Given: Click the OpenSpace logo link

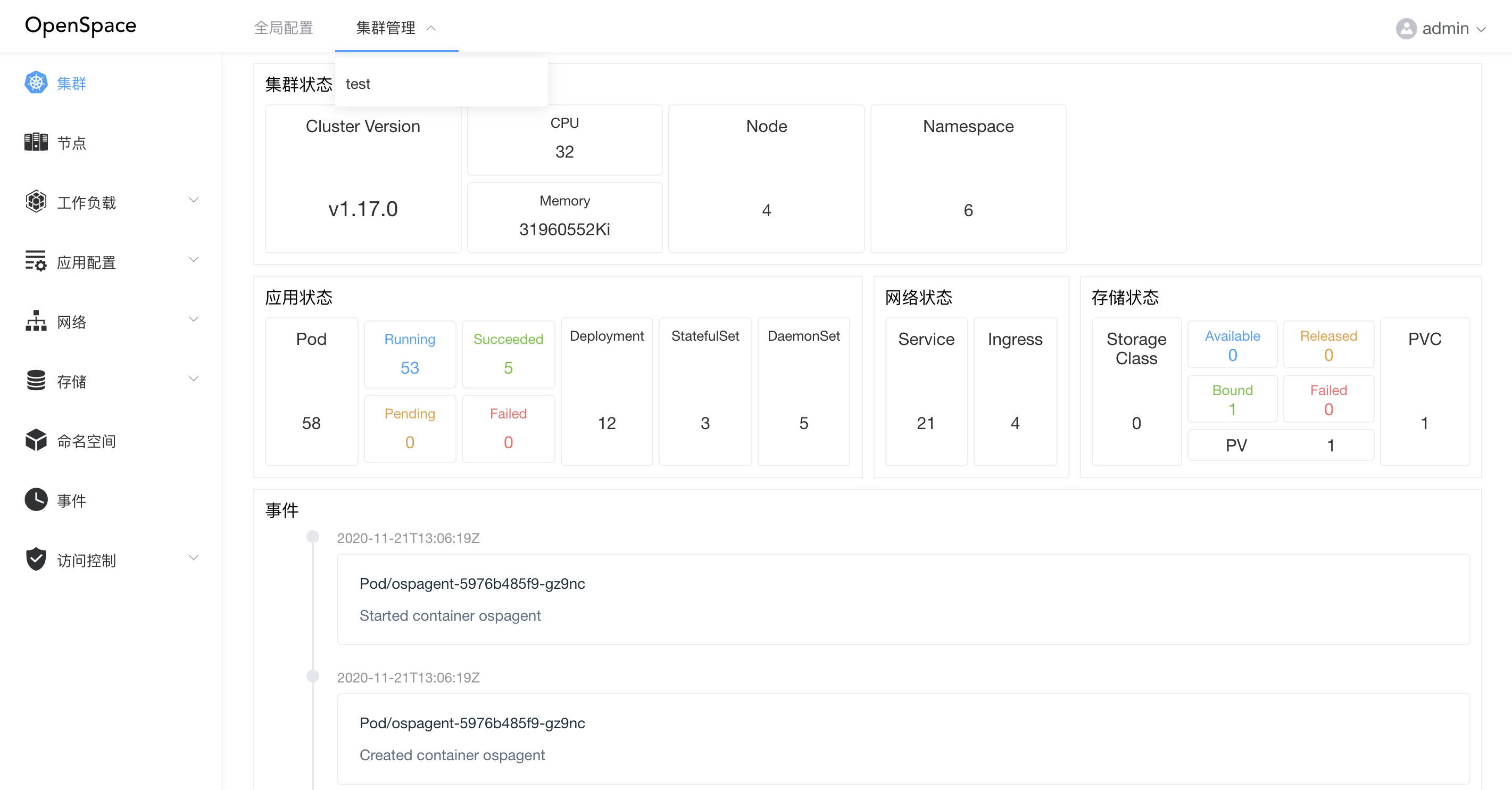Looking at the screenshot, I should pyautogui.click(x=80, y=26).
